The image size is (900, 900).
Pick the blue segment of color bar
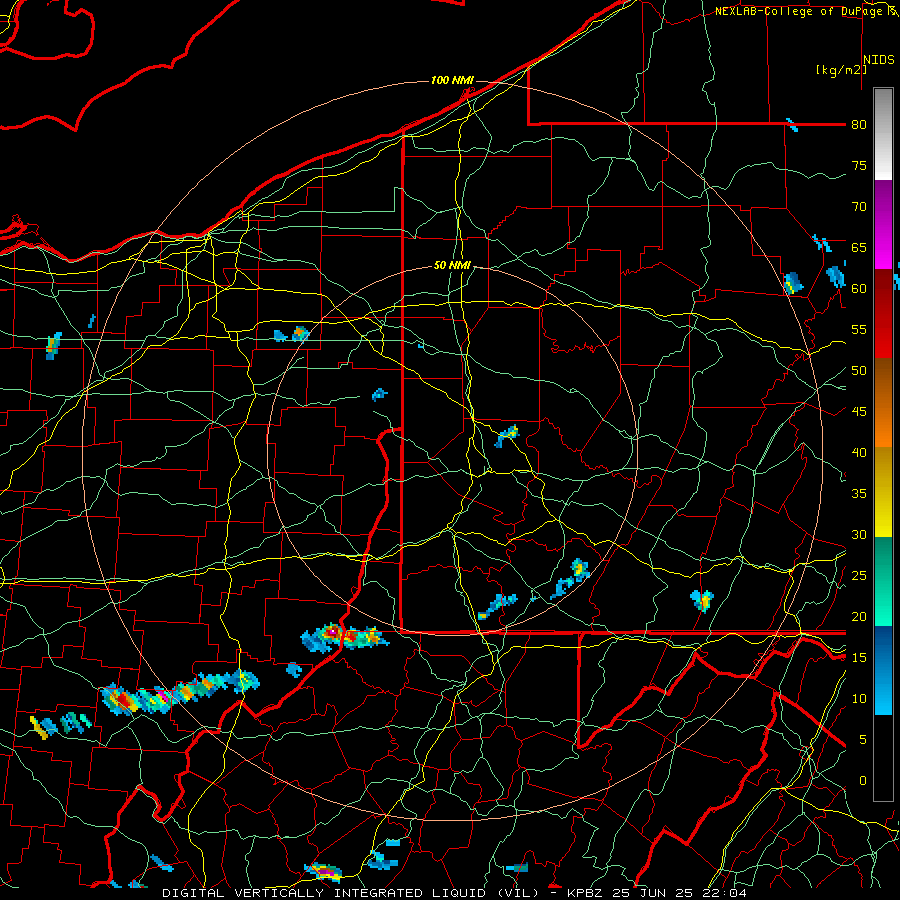(883, 670)
